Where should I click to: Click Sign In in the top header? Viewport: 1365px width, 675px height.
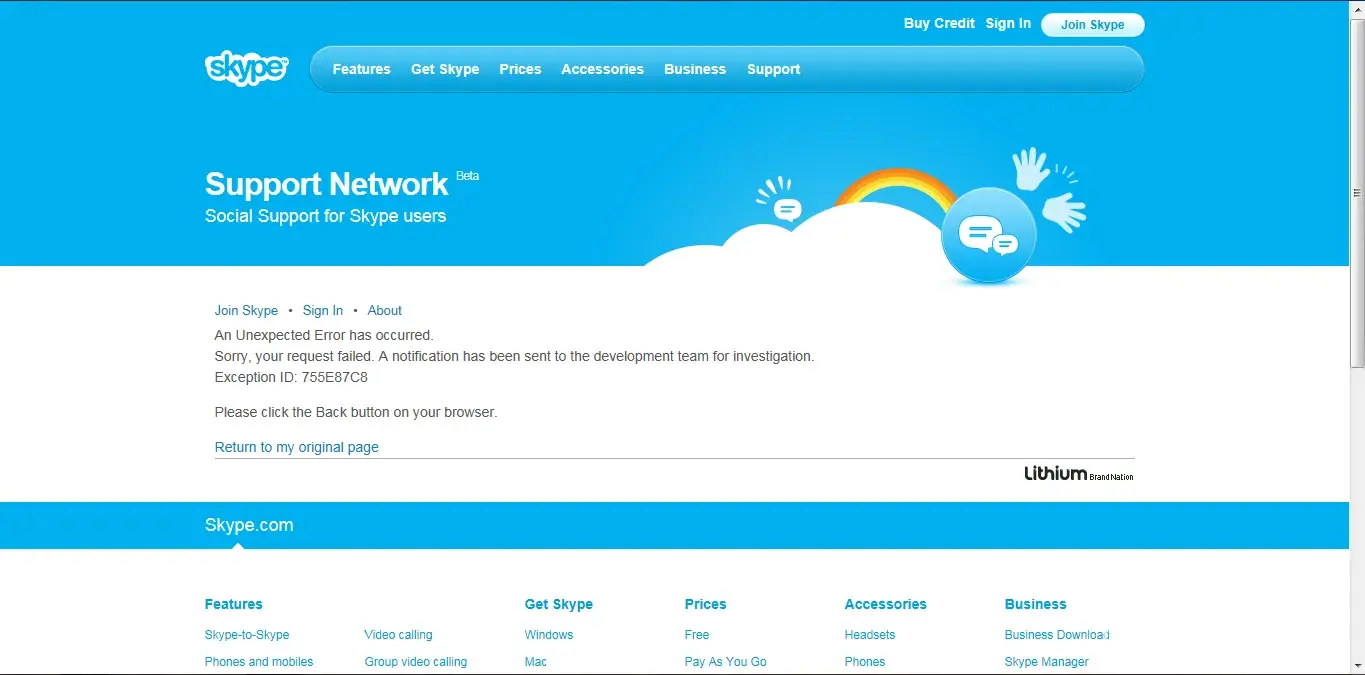pos(1008,23)
